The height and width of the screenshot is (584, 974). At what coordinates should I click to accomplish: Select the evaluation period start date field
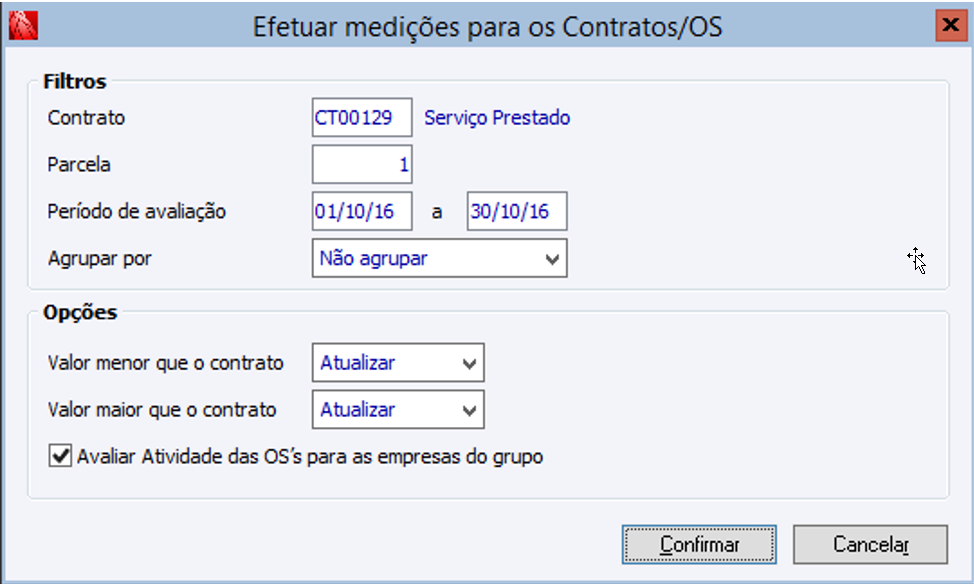tap(361, 212)
